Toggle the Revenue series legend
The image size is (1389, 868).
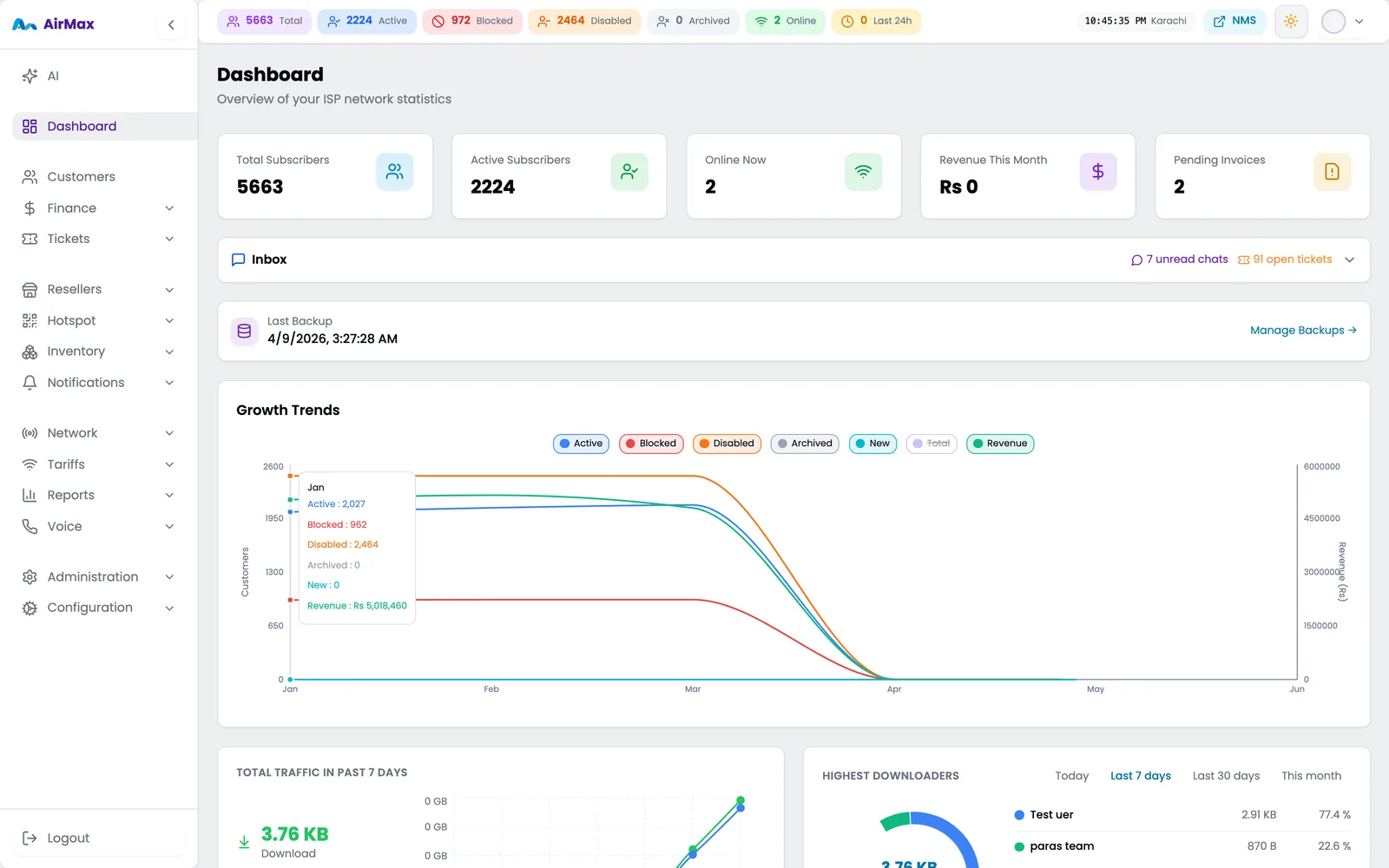click(x=1000, y=444)
